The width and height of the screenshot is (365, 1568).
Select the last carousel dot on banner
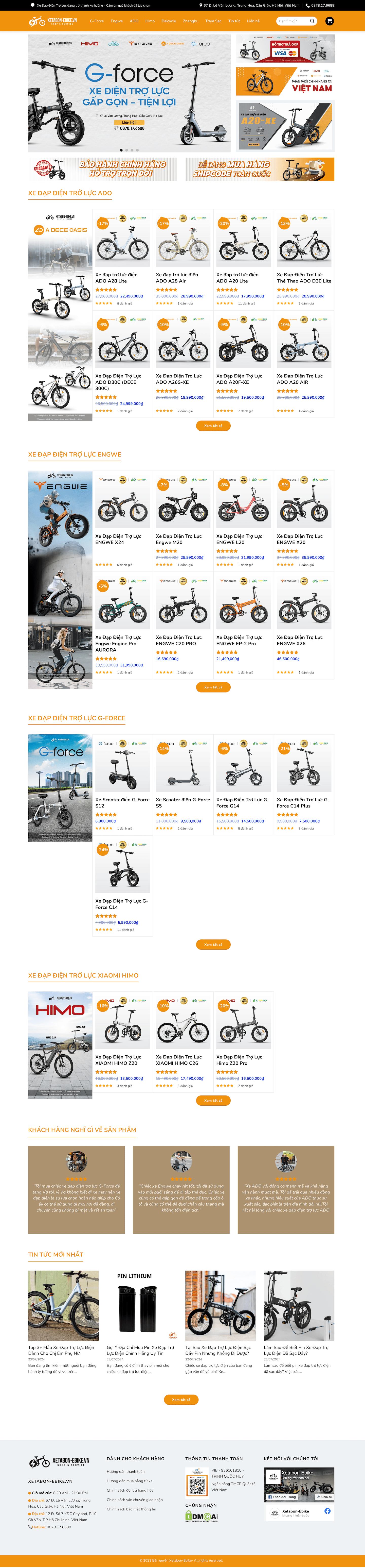coord(137,150)
